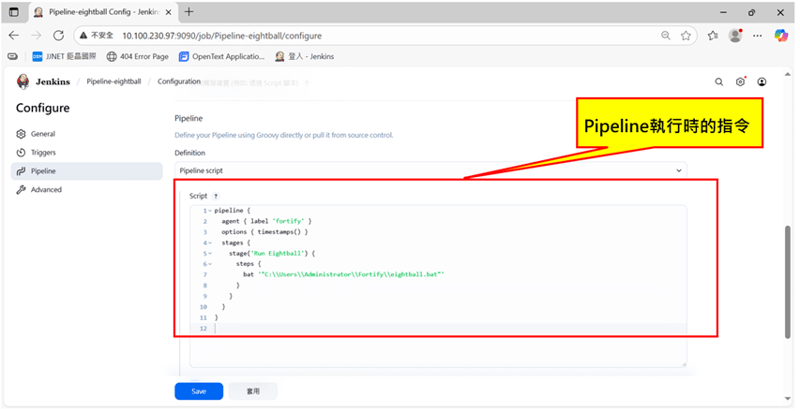Select the Pipeline section in sidebar

[x=87, y=171]
